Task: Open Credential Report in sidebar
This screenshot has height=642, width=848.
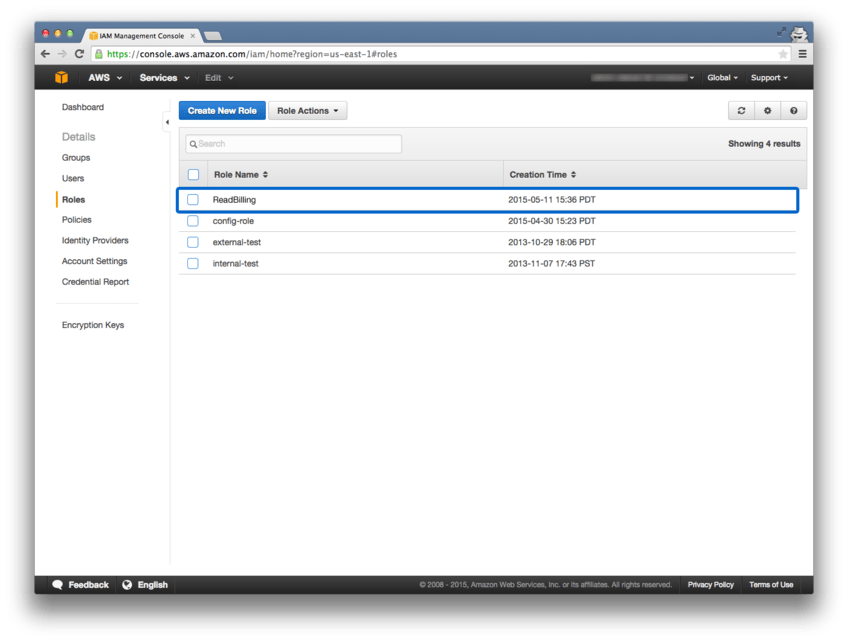Action: point(95,282)
